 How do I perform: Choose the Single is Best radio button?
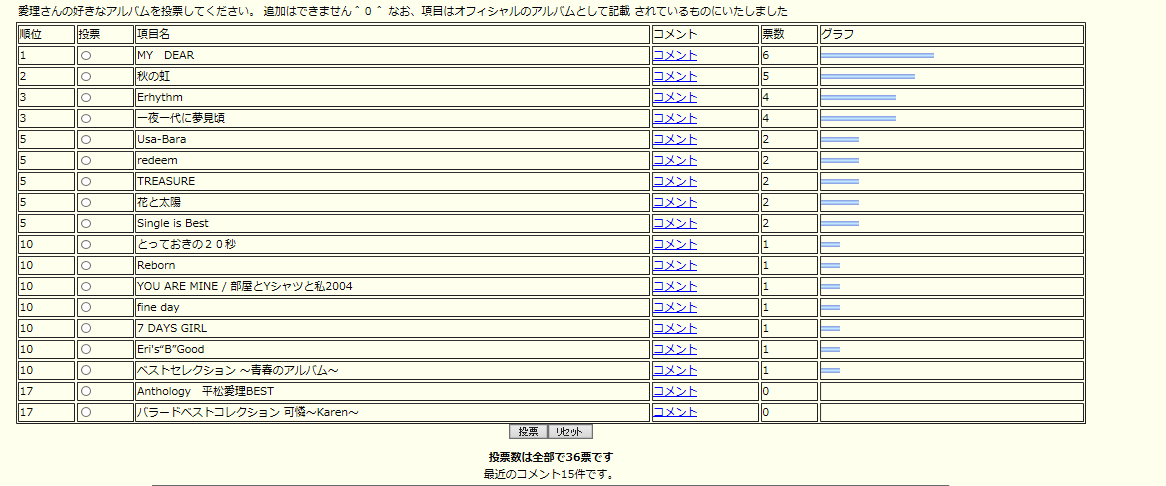[x=86, y=224]
